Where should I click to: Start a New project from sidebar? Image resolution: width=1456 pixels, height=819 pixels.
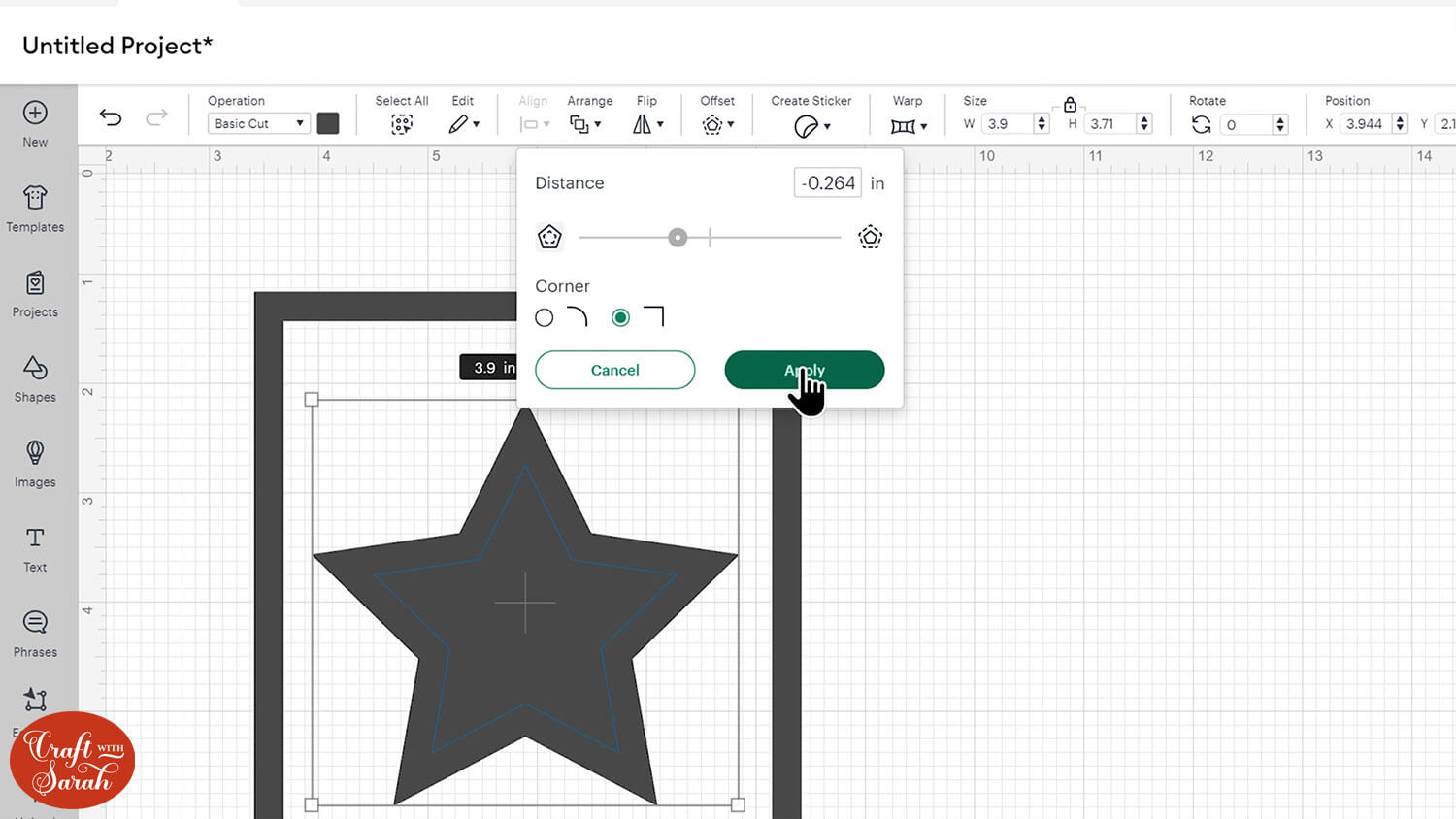[x=35, y=123]
